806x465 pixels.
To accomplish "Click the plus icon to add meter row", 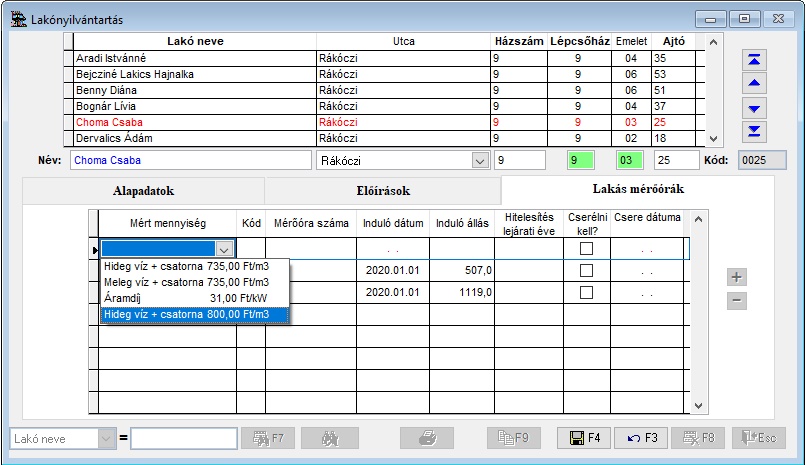I will click(x=737, y=277).
